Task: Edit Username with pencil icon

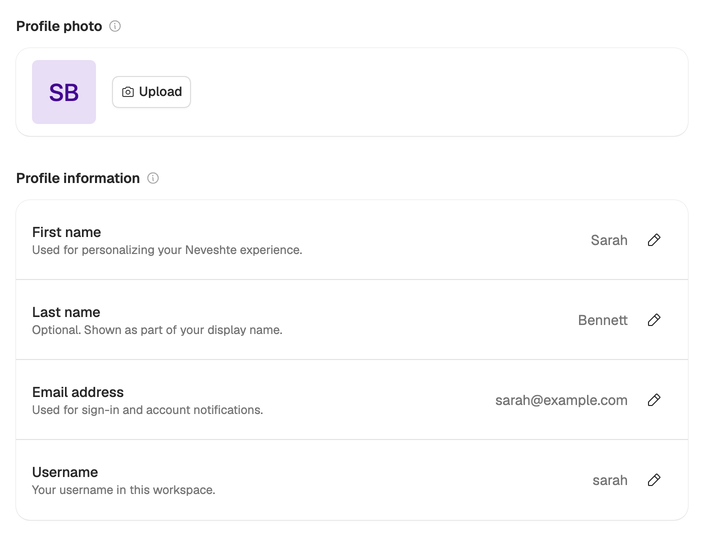Action: [x=654, y=480]
